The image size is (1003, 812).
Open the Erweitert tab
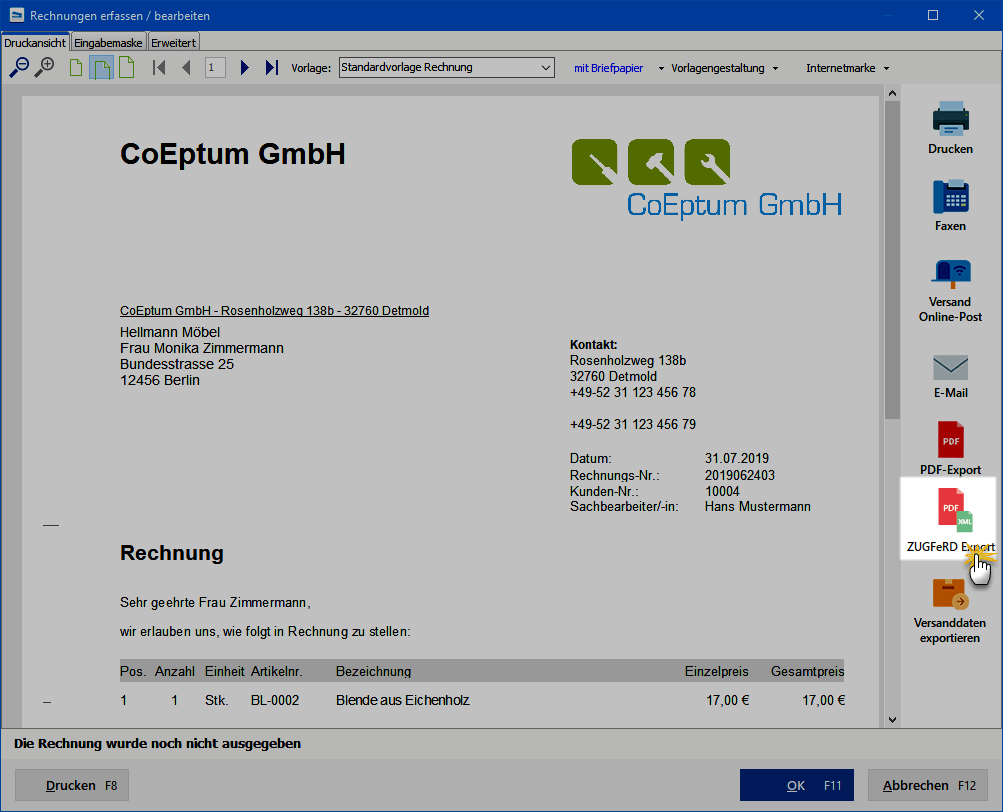(x=174, y=42)
